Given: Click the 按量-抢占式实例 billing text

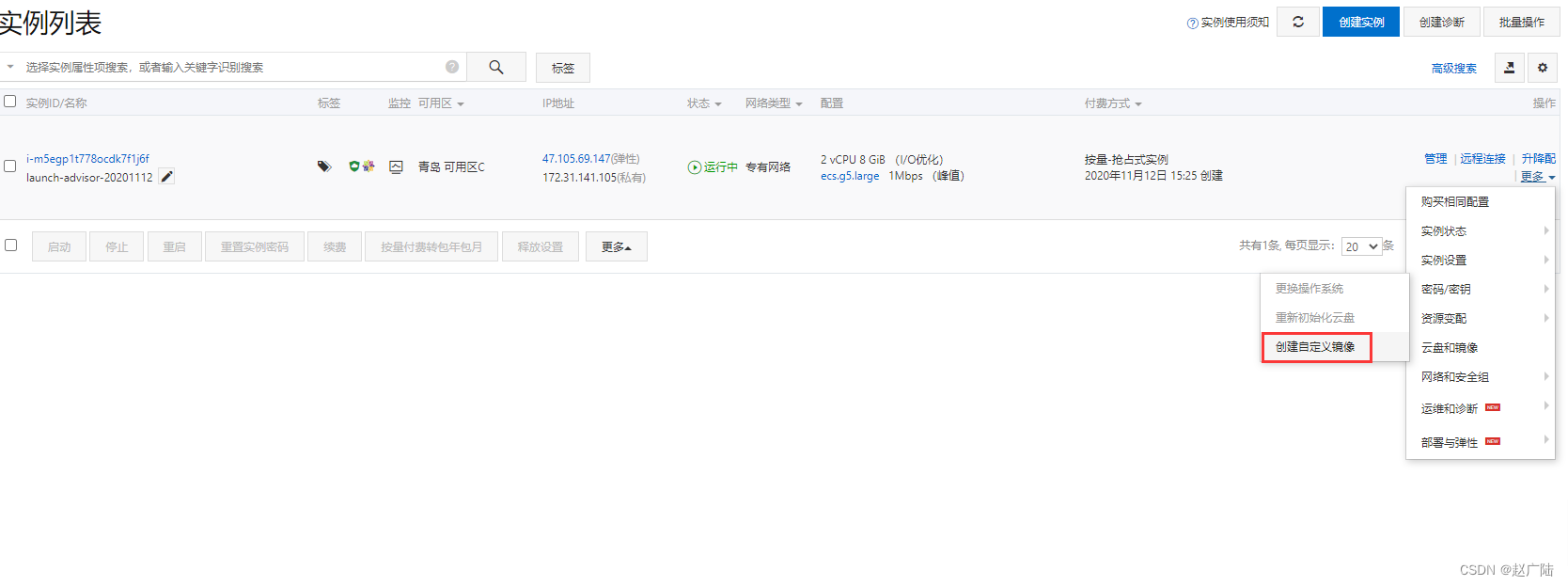Looking at the screenshot, I should [x=1126, y=160].
